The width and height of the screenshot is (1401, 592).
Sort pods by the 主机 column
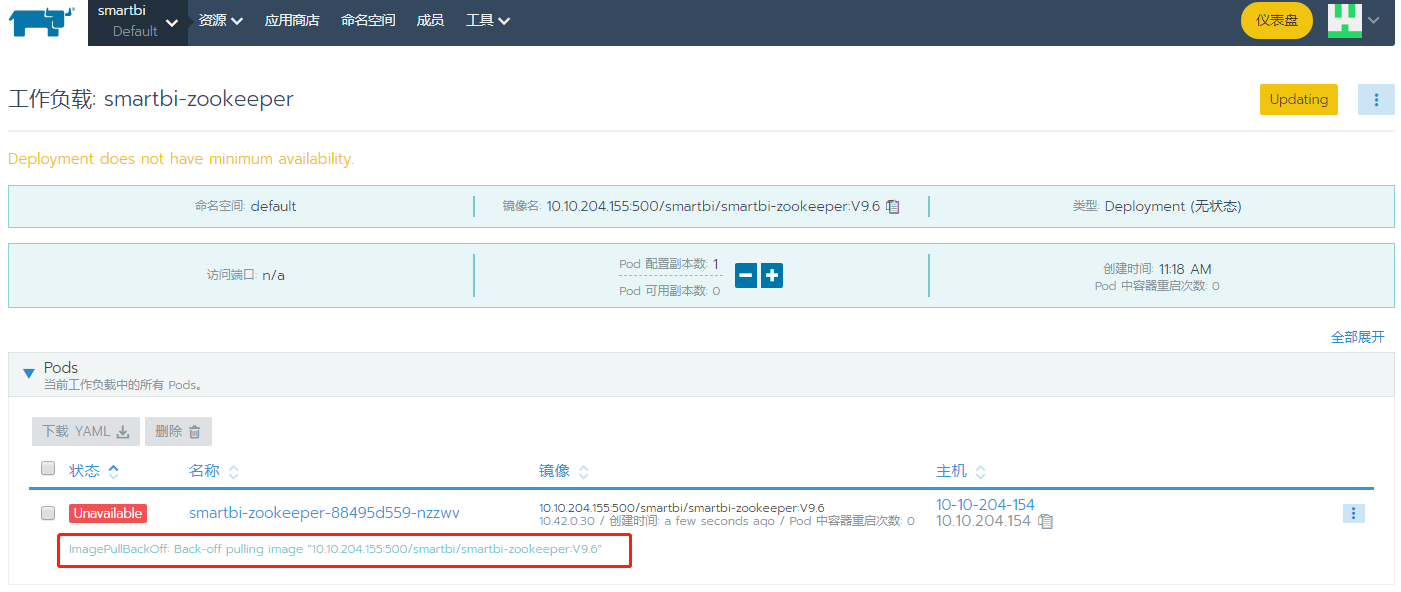coord(961,471)
